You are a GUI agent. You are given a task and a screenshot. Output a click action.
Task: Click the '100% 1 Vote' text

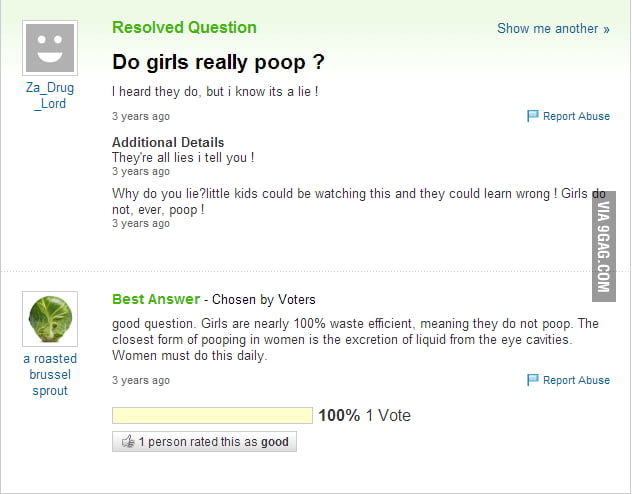click(x=364, y=415)
